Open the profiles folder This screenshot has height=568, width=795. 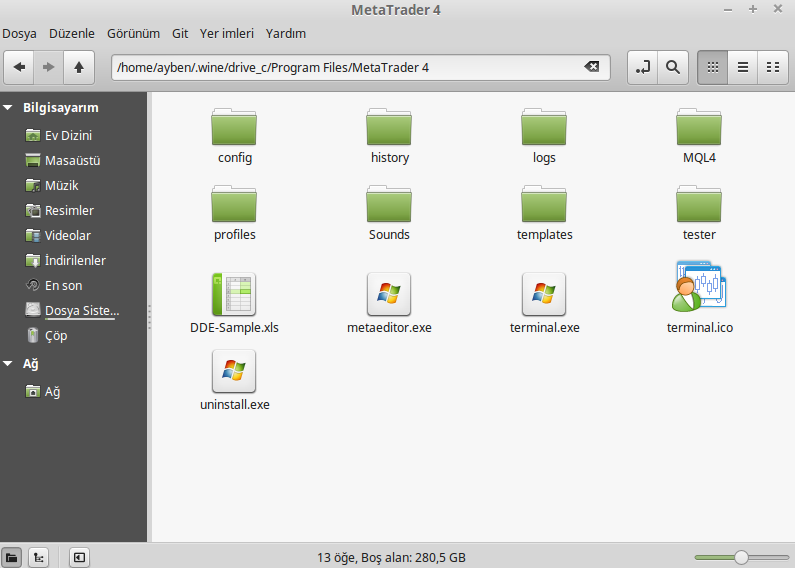point(234,214)
